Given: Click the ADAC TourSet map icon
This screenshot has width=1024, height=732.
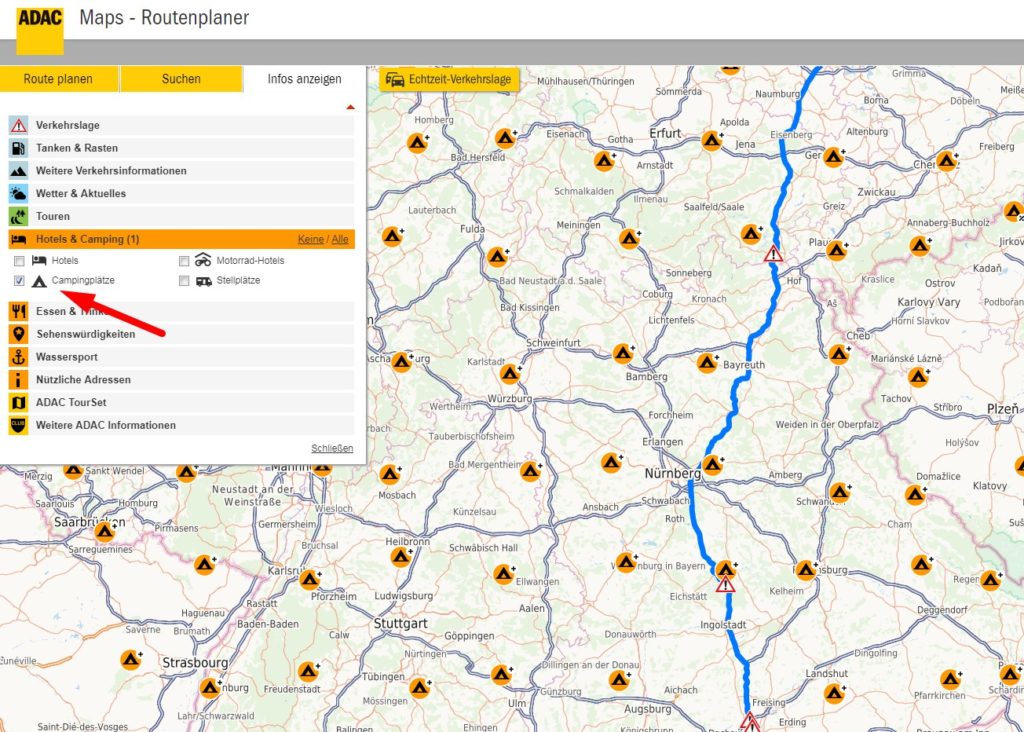Looking at the screenshot, I should click(18, 402).
